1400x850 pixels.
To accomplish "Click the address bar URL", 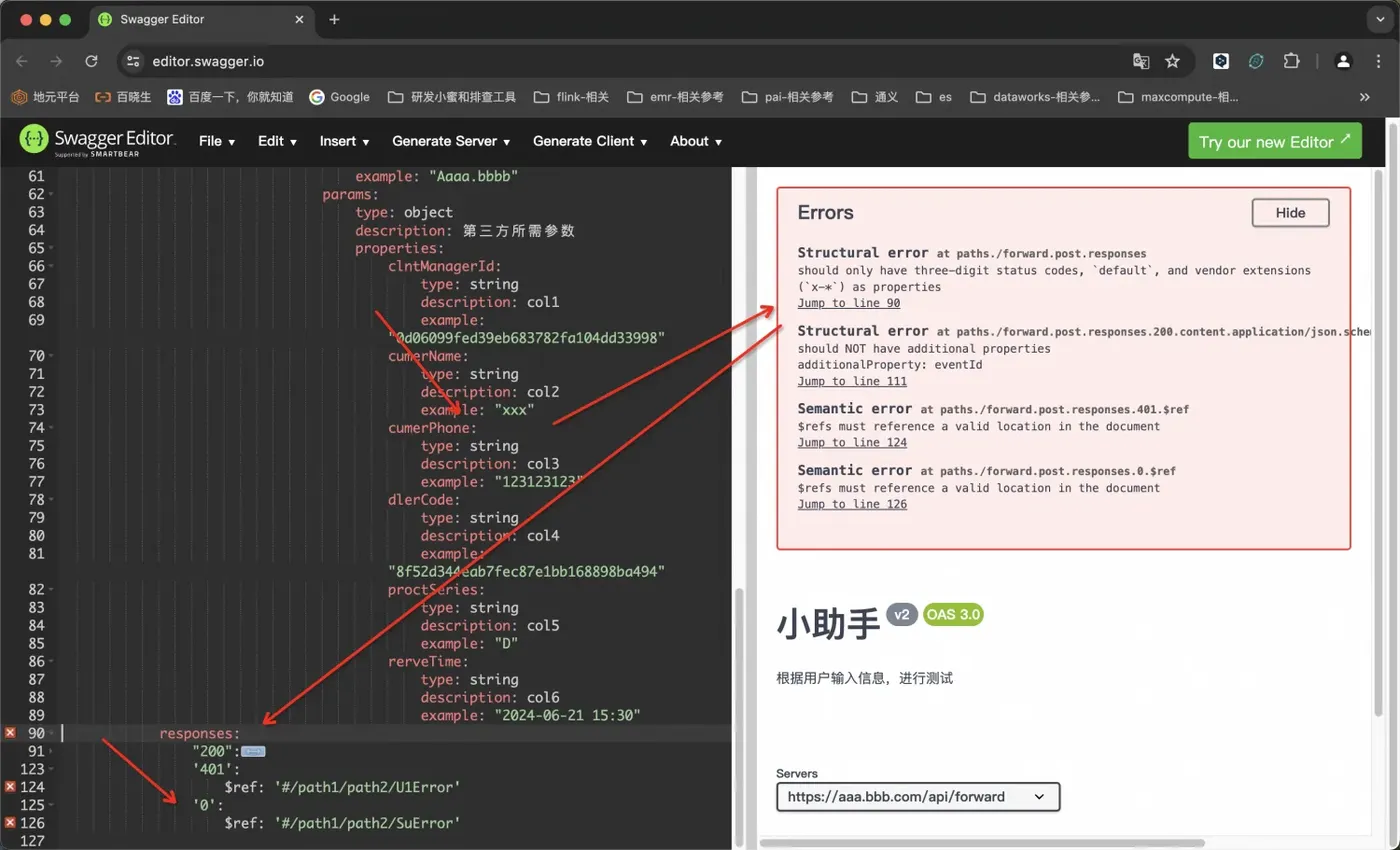I will (208, 61).
